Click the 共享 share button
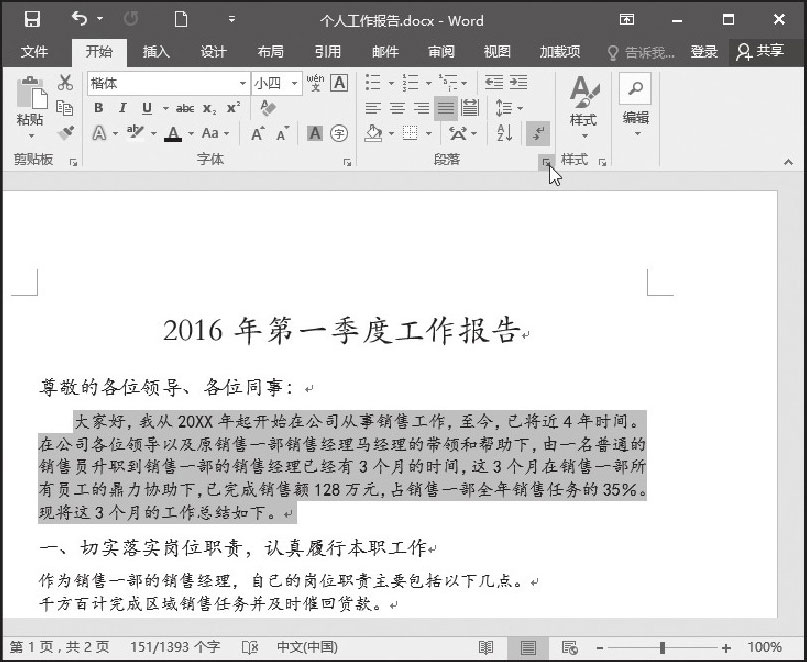The image size is (807, 662). tap(760, 51)
